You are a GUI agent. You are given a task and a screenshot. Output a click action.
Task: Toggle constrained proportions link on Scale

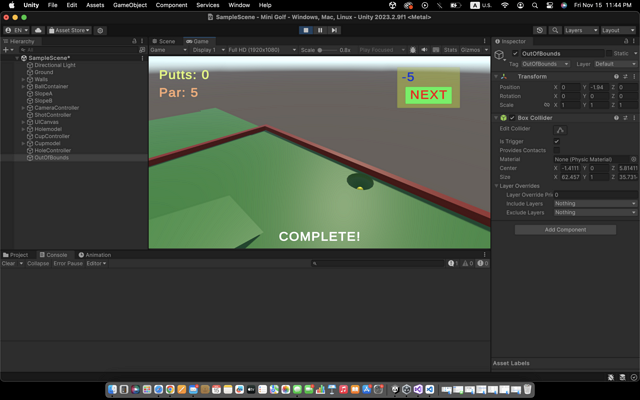(x=547, y=105)
